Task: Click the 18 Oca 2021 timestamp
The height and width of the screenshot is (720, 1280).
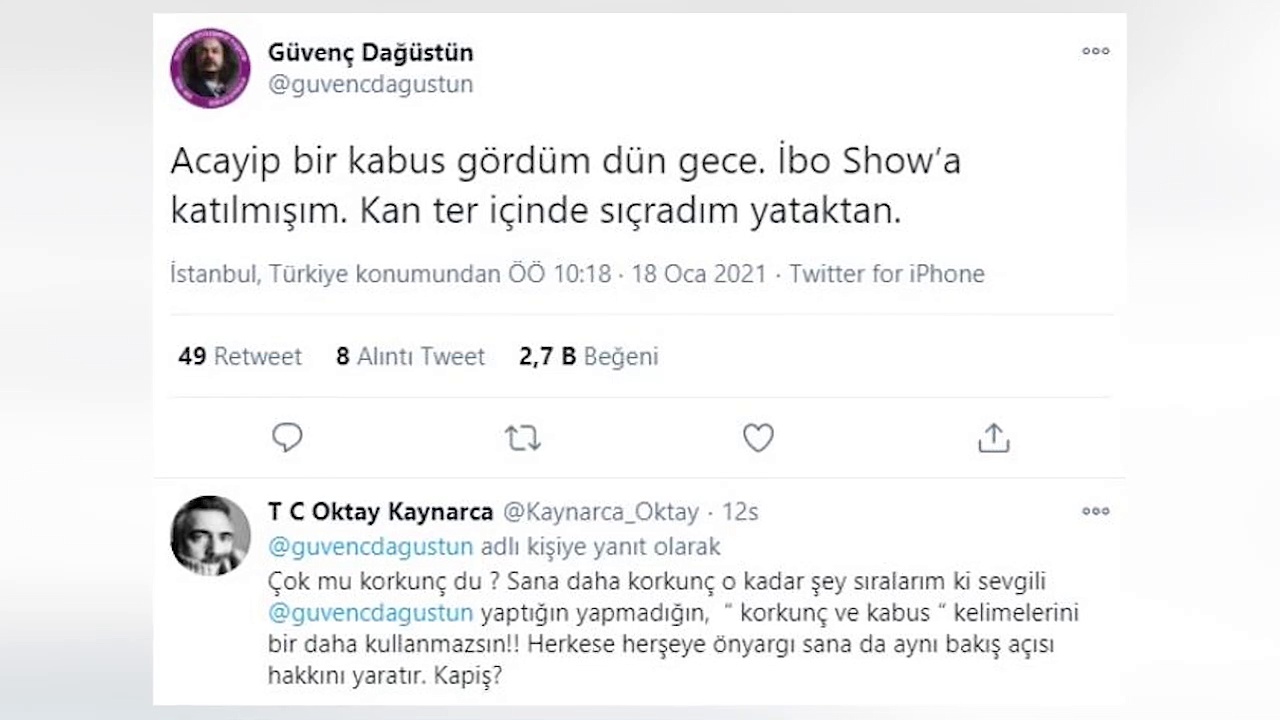Action: coord(699,274)
